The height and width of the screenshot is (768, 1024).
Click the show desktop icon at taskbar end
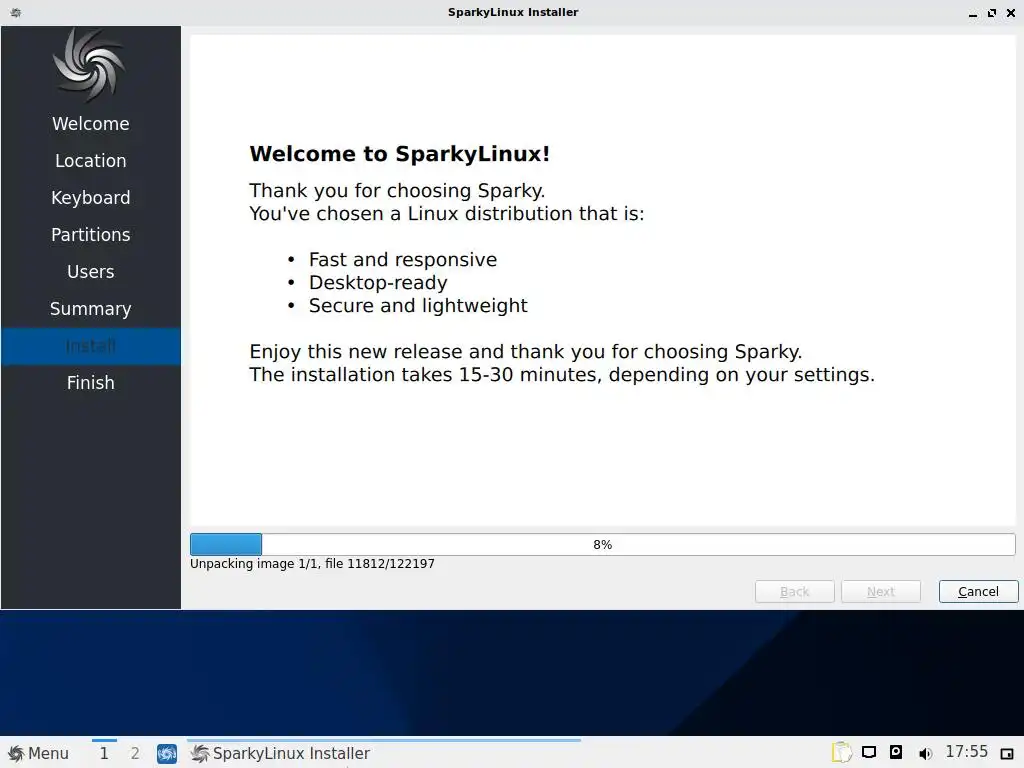(x=1007, y=754)
